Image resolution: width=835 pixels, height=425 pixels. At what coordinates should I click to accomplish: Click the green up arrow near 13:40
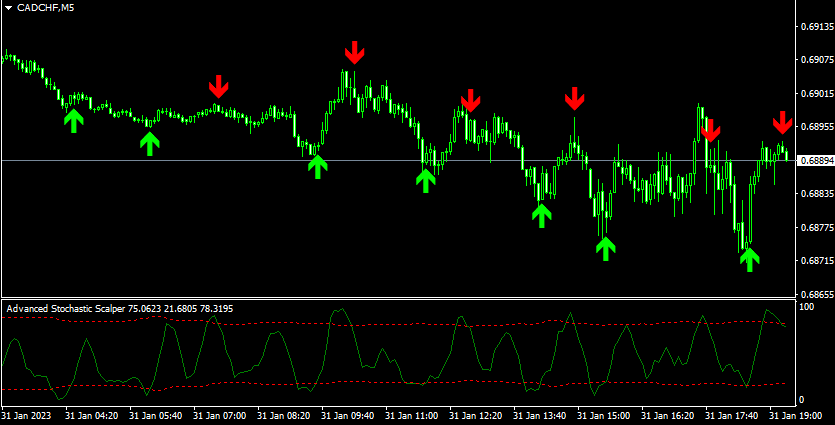[x=541, y=214]
